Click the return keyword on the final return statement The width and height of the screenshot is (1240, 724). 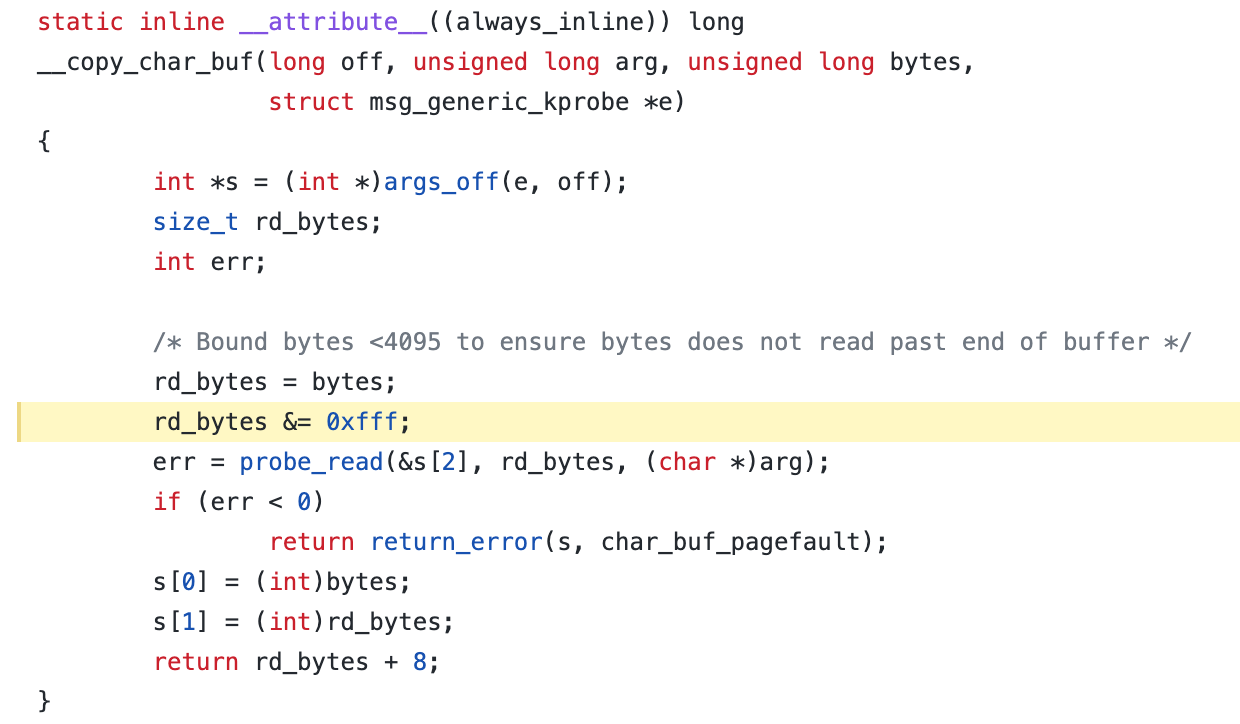[x=196, y=661]
